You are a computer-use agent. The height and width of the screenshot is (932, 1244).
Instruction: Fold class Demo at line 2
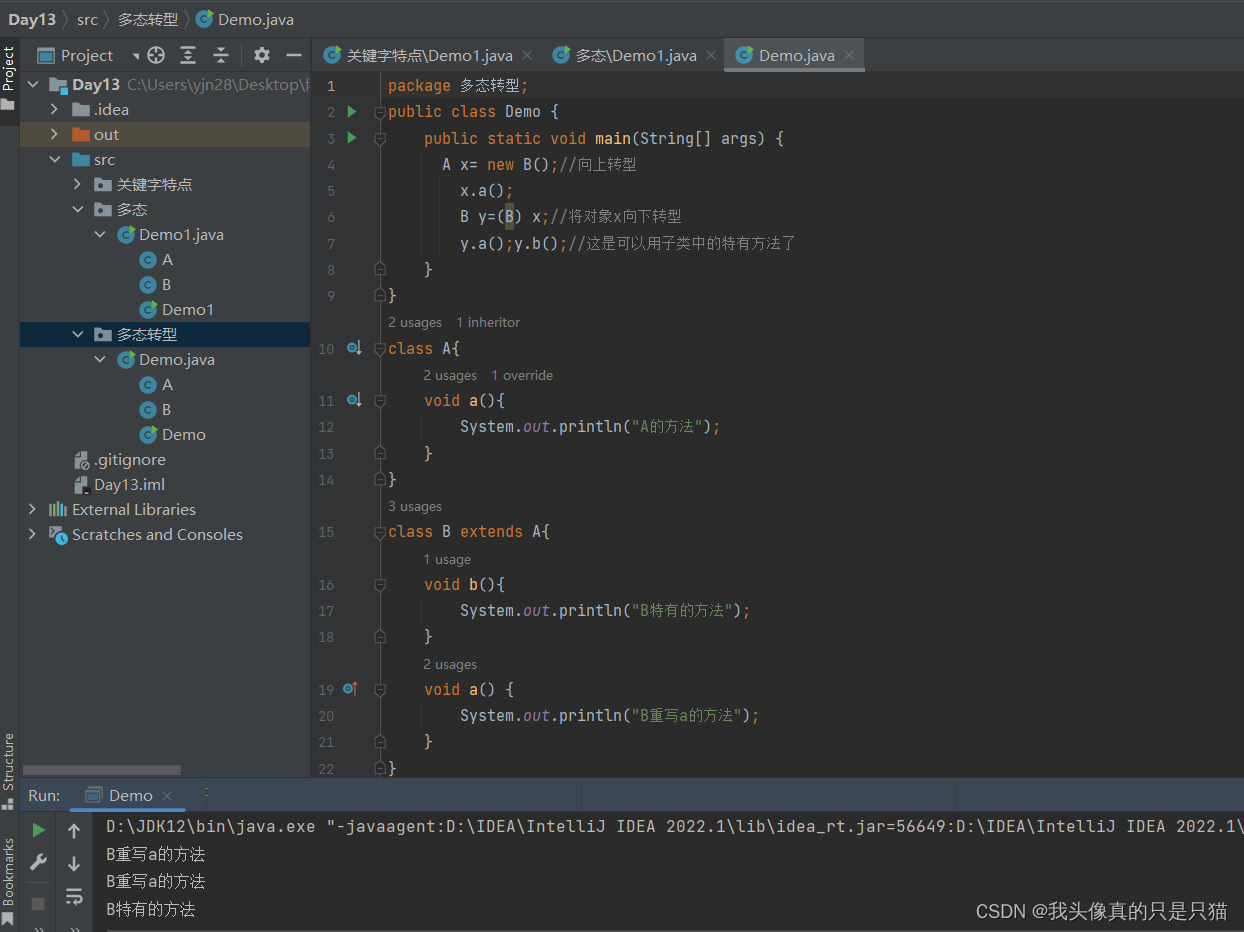380,113
